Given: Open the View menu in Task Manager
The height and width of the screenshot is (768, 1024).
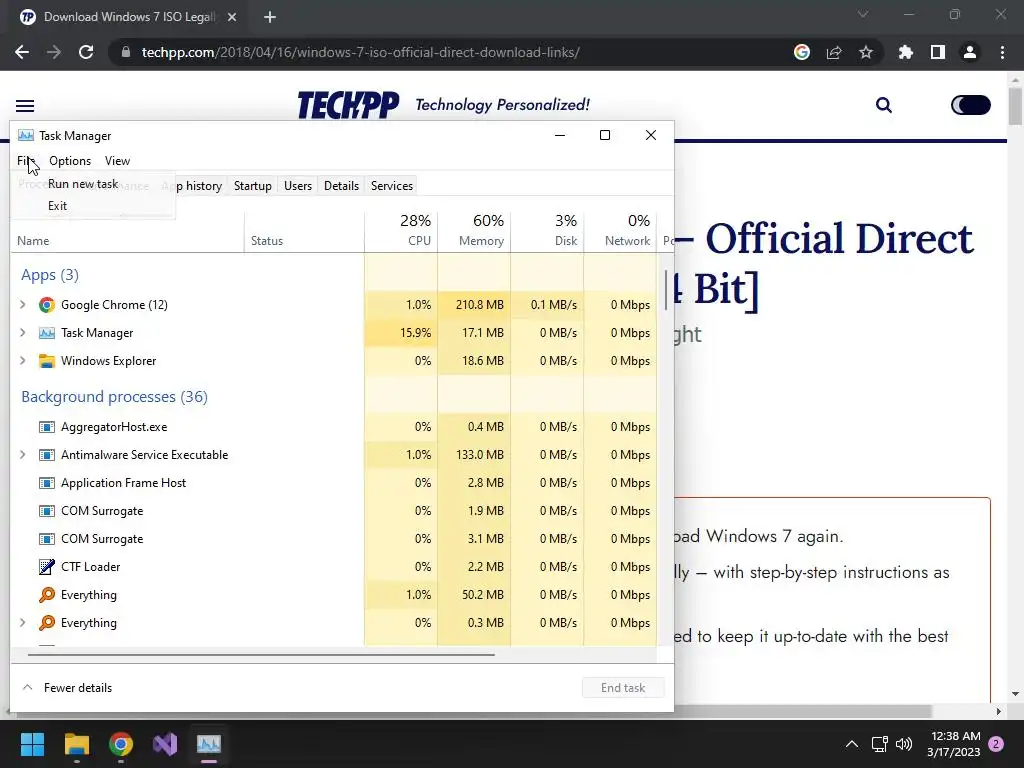Looking at the screenshot, I should tap(118, 161).
